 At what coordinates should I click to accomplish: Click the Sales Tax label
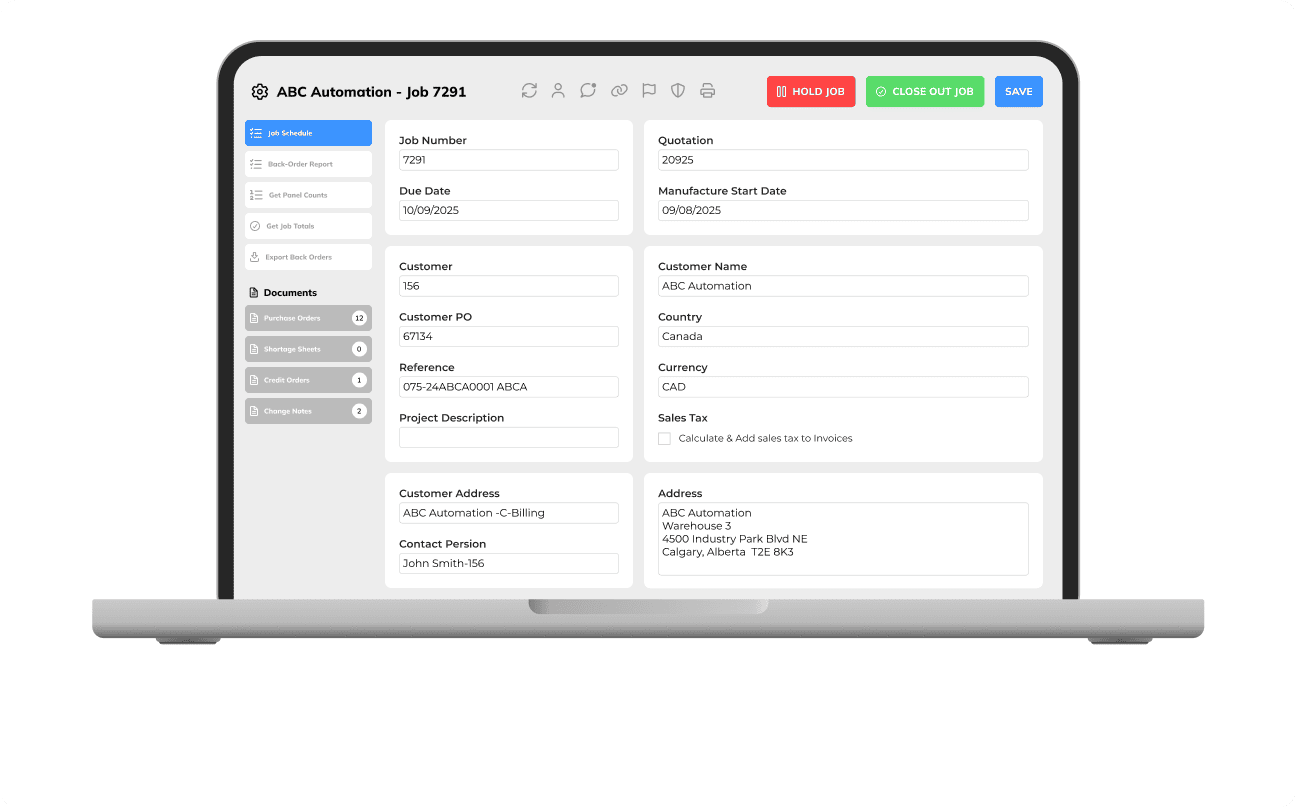click(x=683, y=418)
